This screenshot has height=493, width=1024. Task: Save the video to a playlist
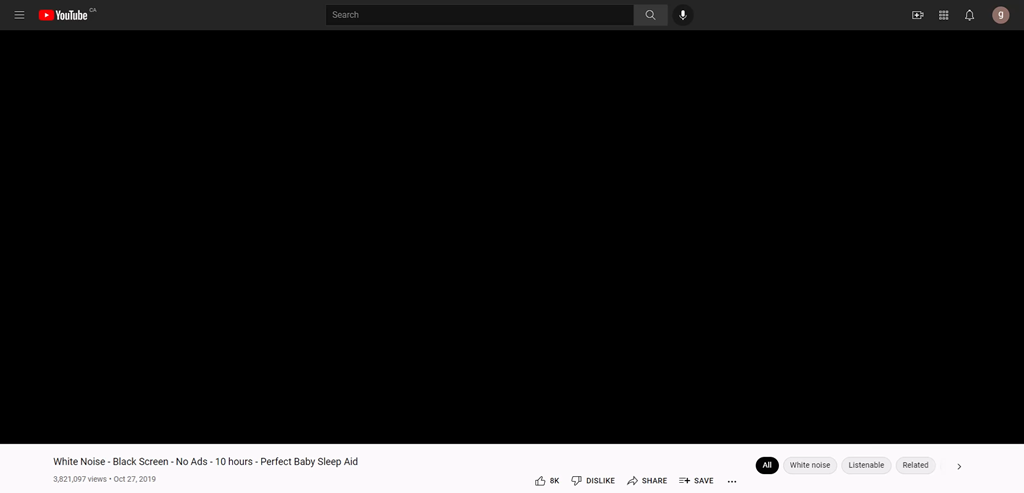[x=696, y=481]
